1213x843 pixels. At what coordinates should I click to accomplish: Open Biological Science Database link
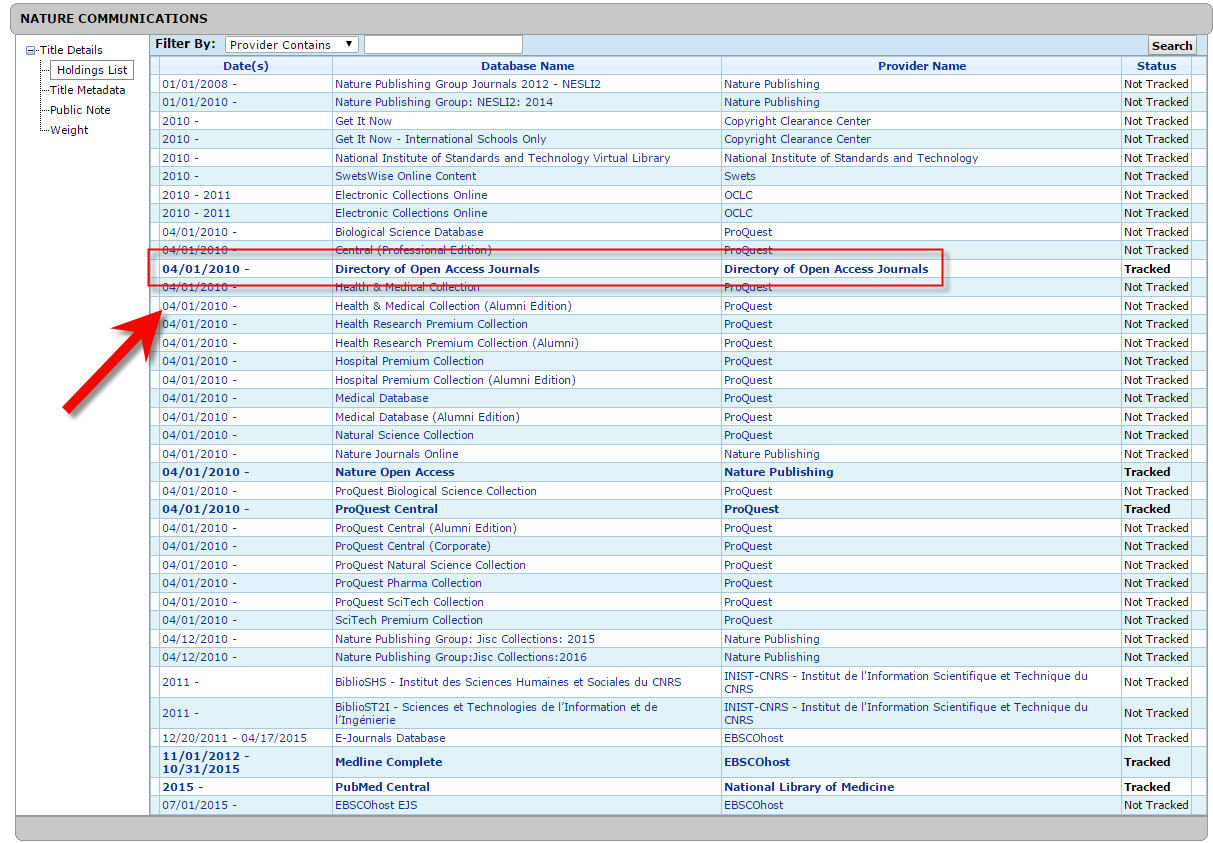pos(409,232)
